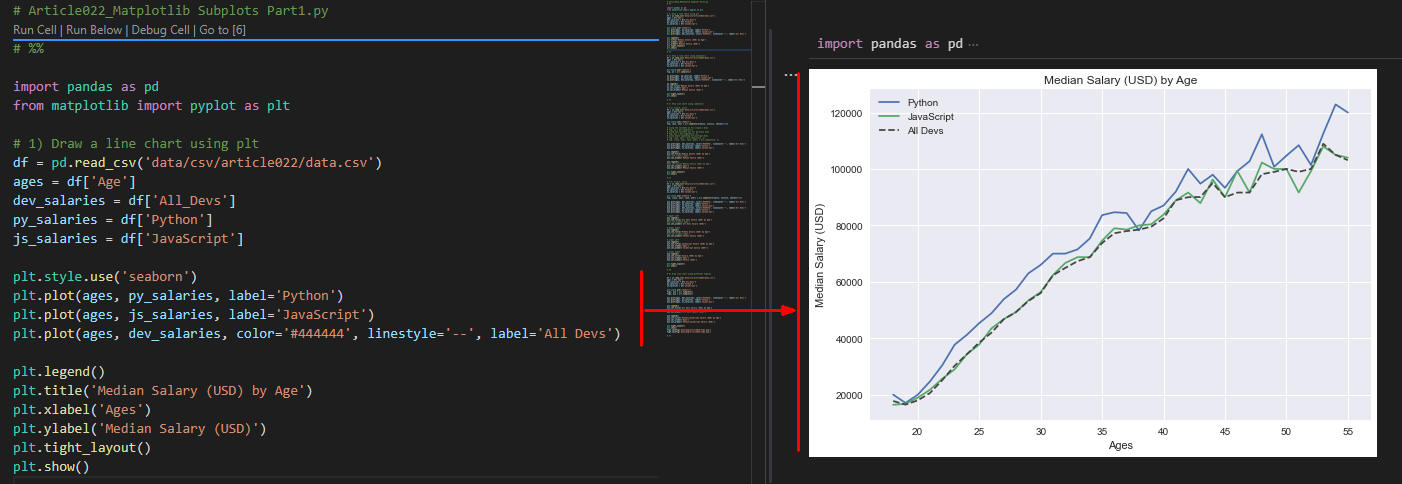This screenshot has width=1402, height=484.
Task: Click the editor minimap code preview
Action: [707, 170]
